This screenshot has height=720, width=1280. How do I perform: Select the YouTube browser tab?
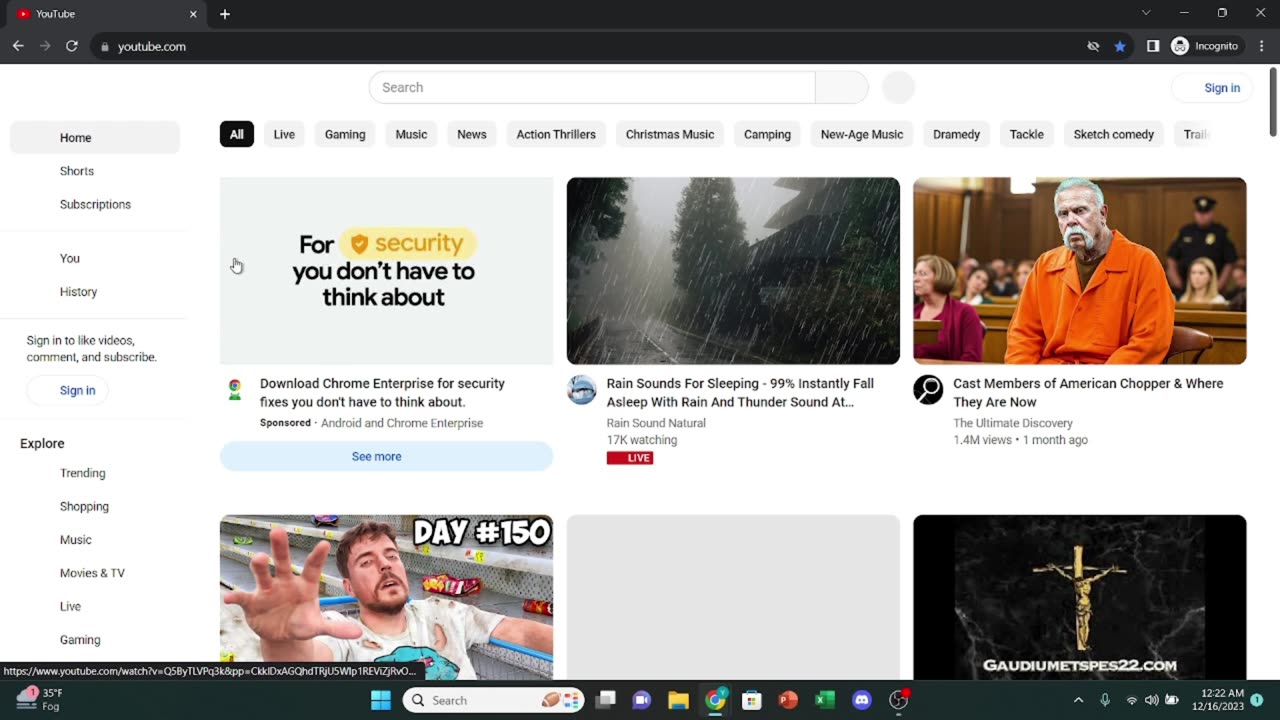[x=105, y=14]
